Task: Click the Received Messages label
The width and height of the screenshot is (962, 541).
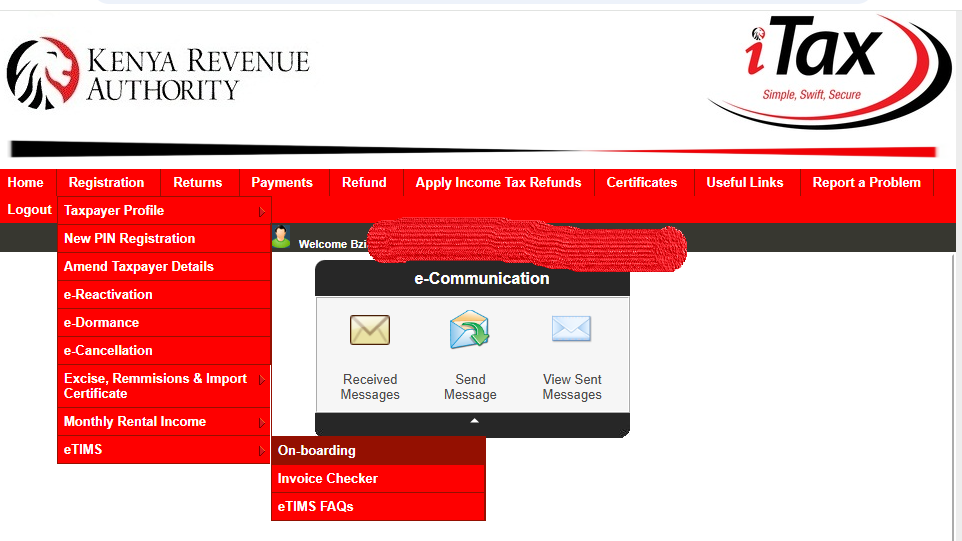Action: point(370,387)
